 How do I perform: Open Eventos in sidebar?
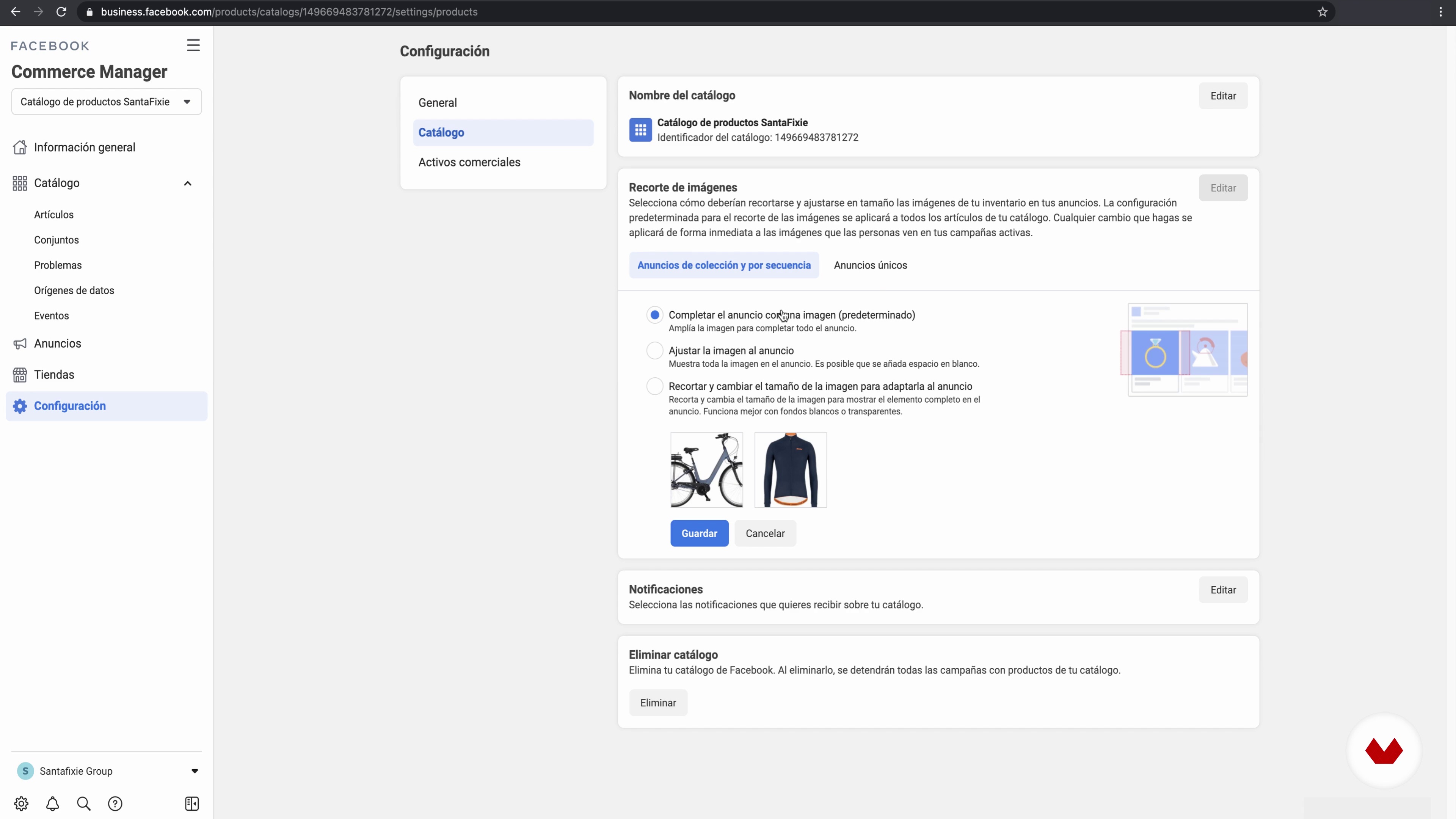tap(52, 316)
